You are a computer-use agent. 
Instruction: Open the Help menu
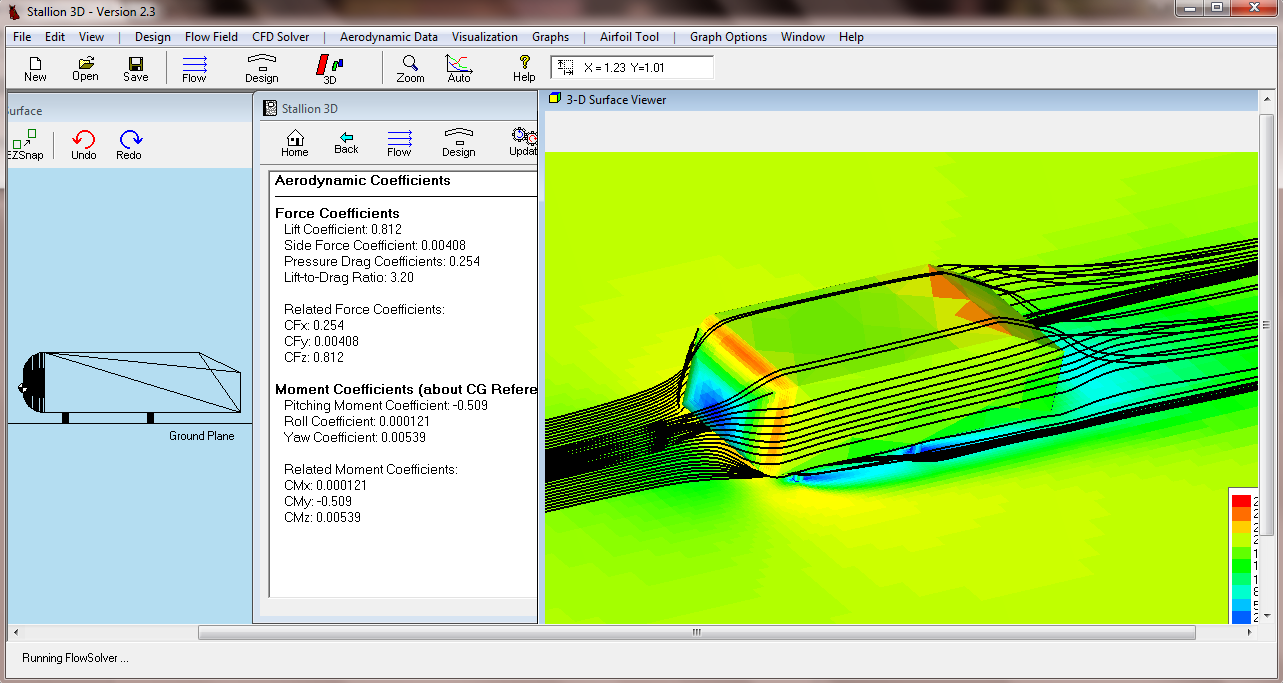click(852, 37)
